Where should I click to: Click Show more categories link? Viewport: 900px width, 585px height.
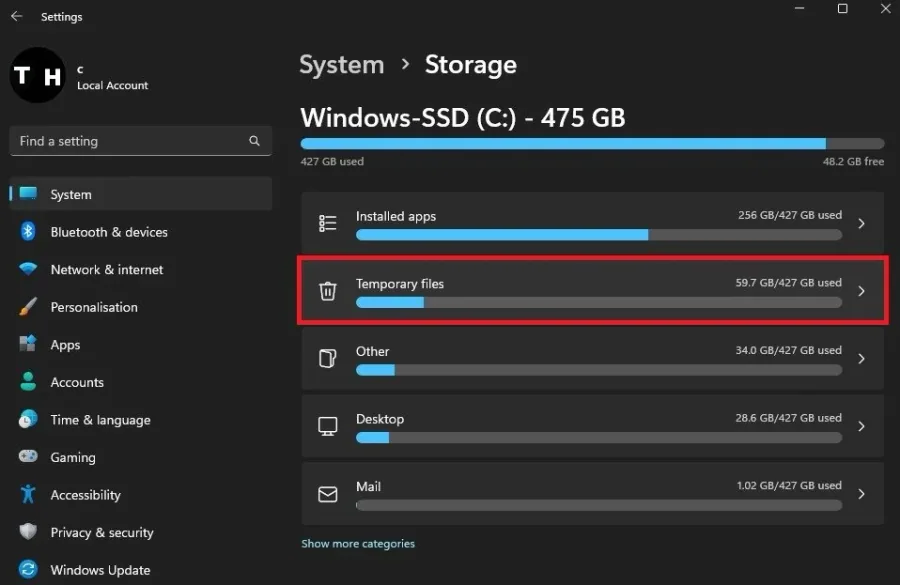point(358,544)
